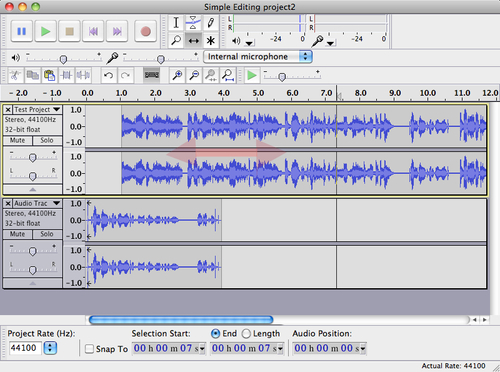Viewport: 500px width, 372px height.
Task: Click the Sync-Lock tracks icon
Action: click(x=152, y=75)
